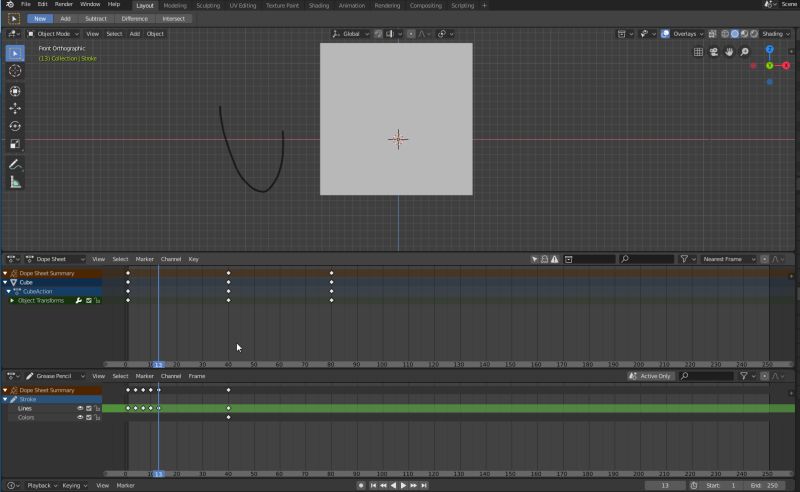Toggle orthographic grid view gizmo
The image size is (800, 492).
coord(698,52)
